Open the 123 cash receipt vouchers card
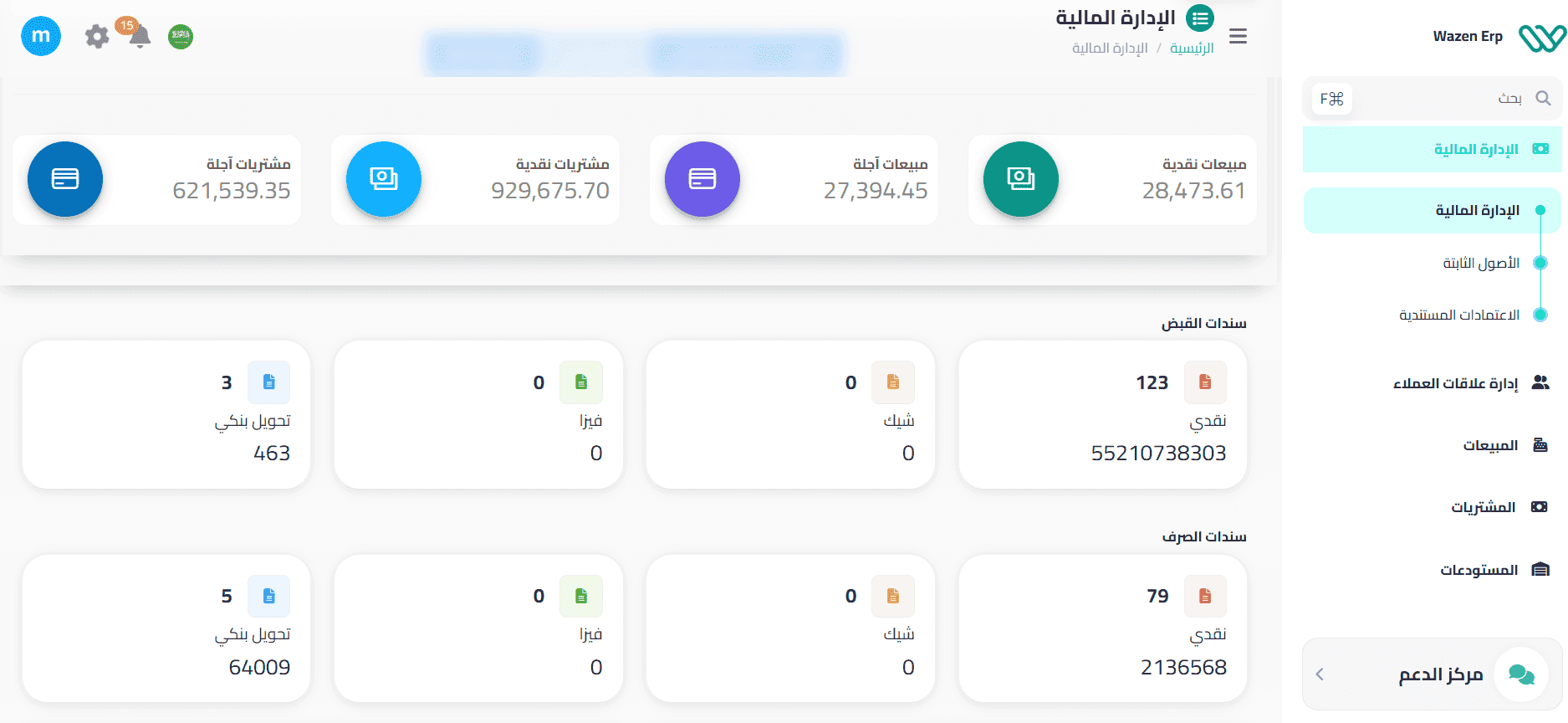The width and height of the screenshot is (1568, 723). click(1102, 414)
